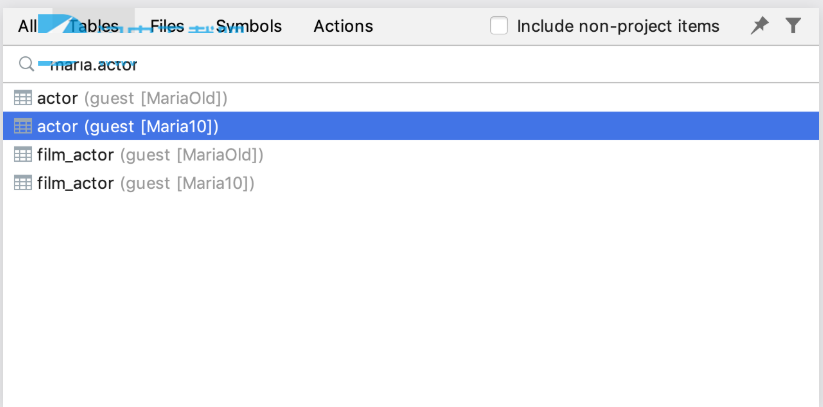Switch to the Tables tab

point(94,26)
